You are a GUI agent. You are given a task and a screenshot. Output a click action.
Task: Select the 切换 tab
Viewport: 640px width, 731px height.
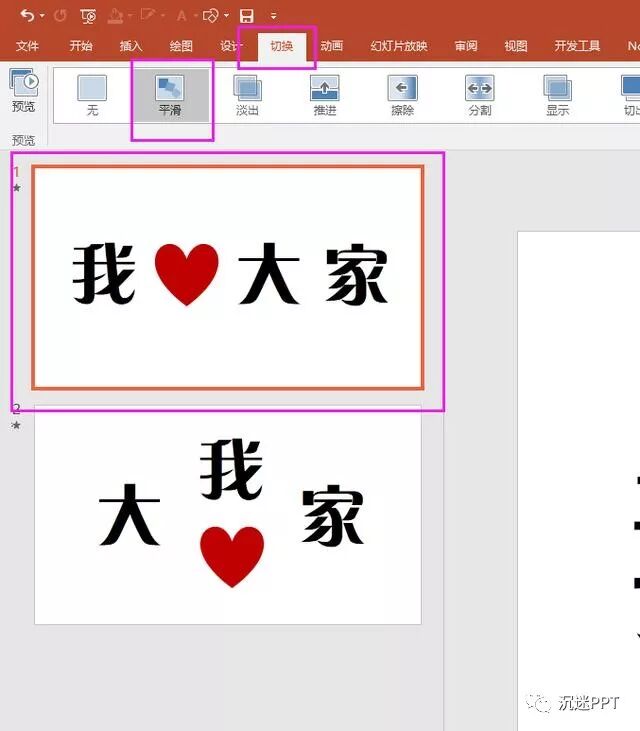[x=282, y=46]
